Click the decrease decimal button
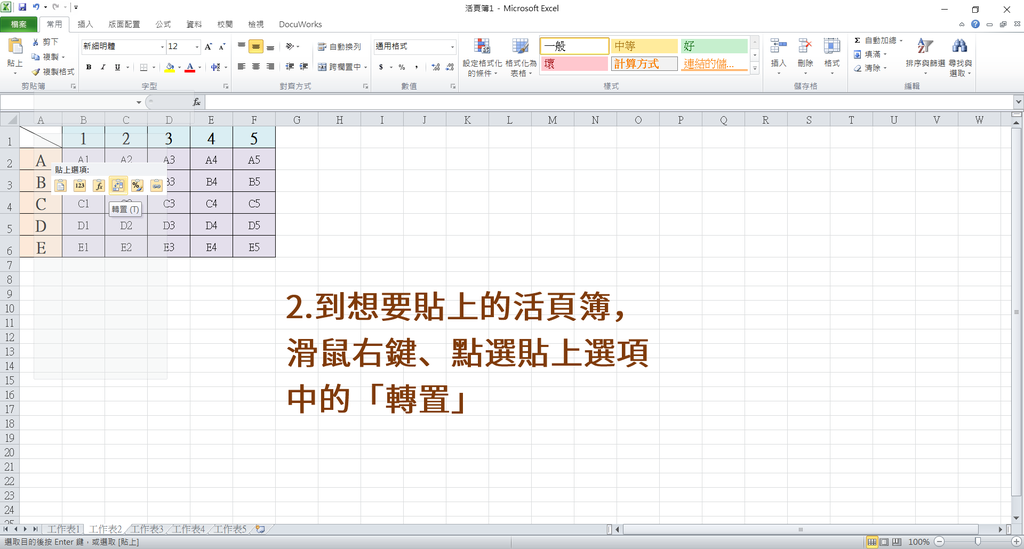 [449, 67]
